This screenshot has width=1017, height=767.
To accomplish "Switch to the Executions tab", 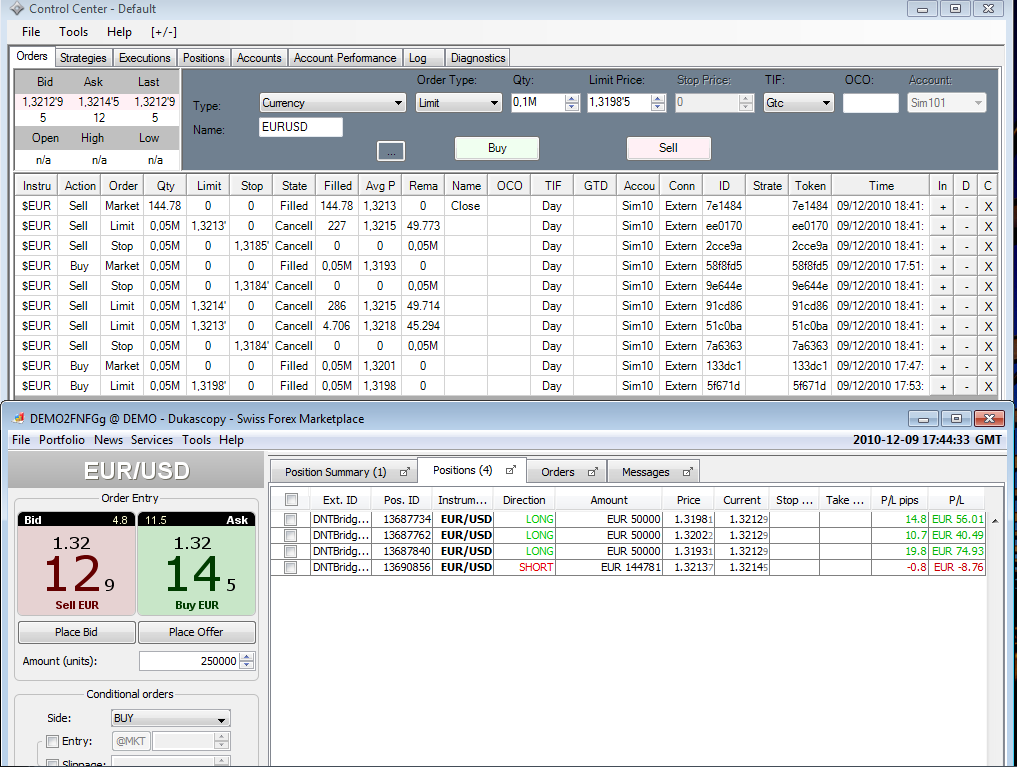I will pos(145,58).
